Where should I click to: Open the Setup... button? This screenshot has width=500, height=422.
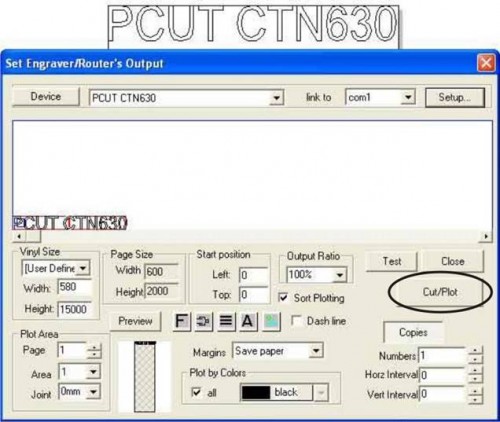(455, 97)
